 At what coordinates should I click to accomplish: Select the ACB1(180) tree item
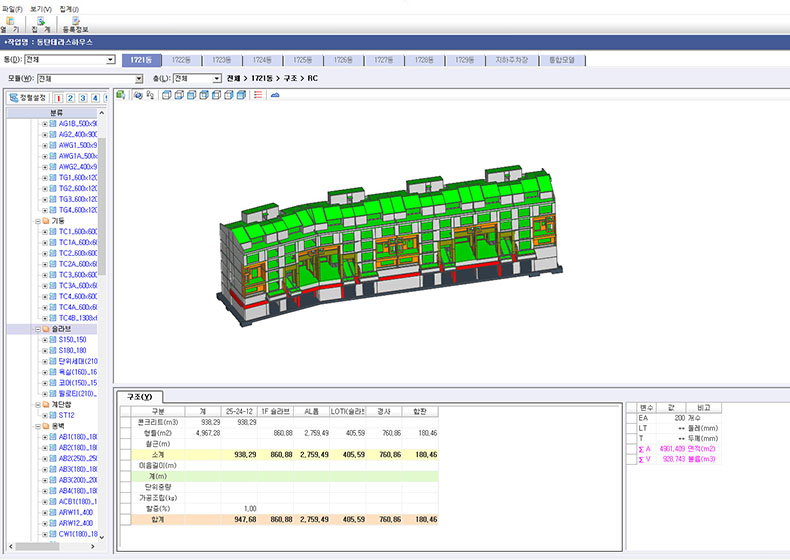tap(78, 502)
